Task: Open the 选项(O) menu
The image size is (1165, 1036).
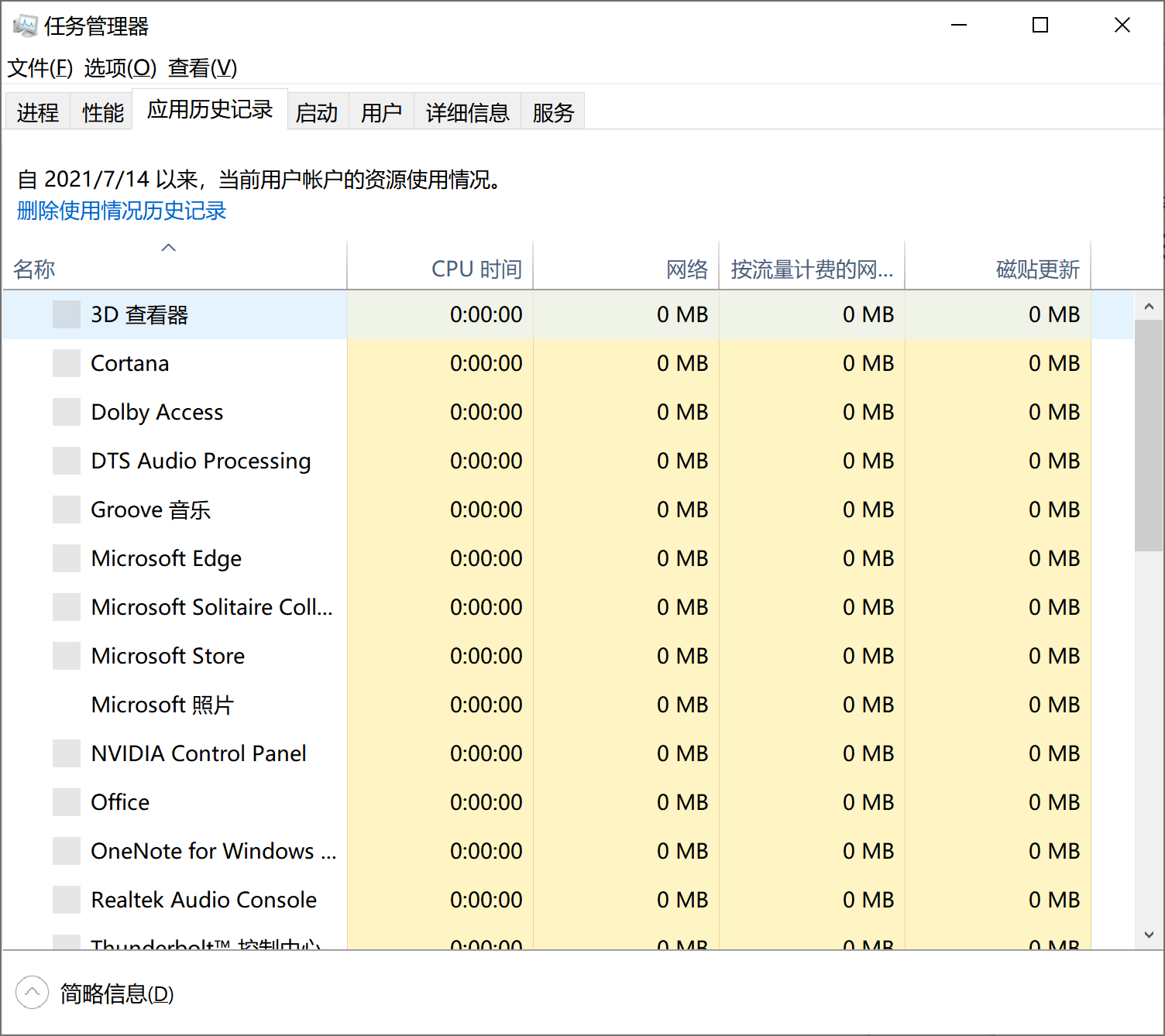Action: 120,68
